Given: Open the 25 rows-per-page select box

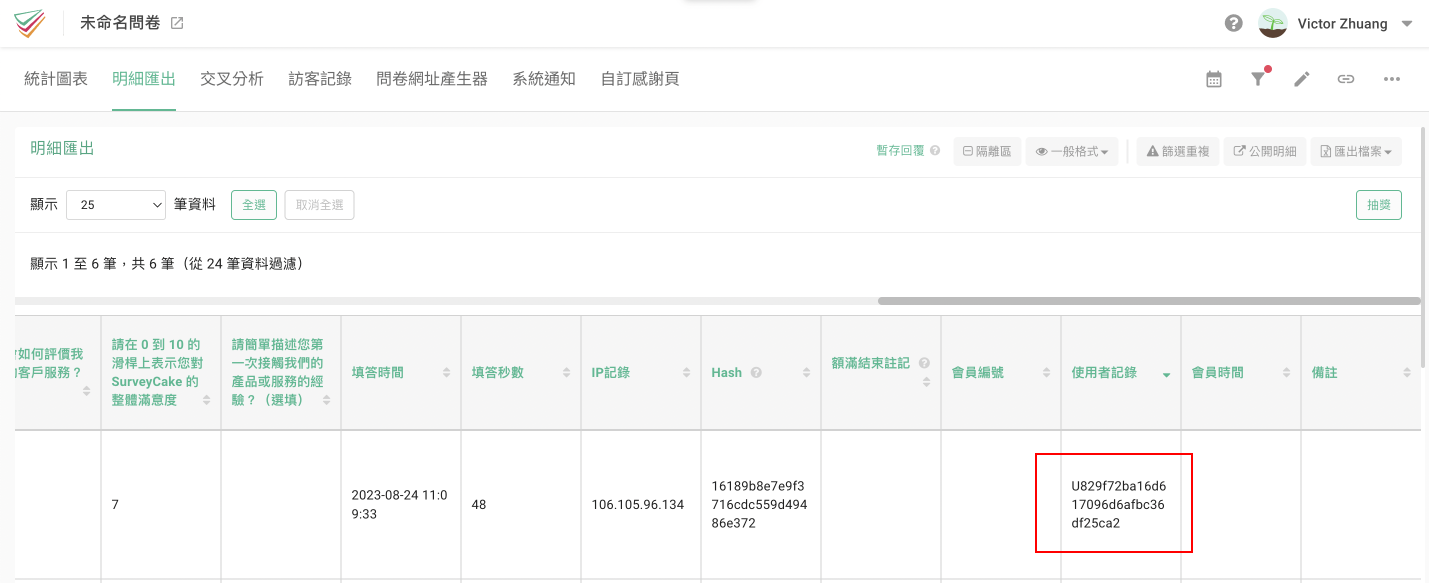Looking at the screenshot, I should pyautogui.click(x=116, y=204).
